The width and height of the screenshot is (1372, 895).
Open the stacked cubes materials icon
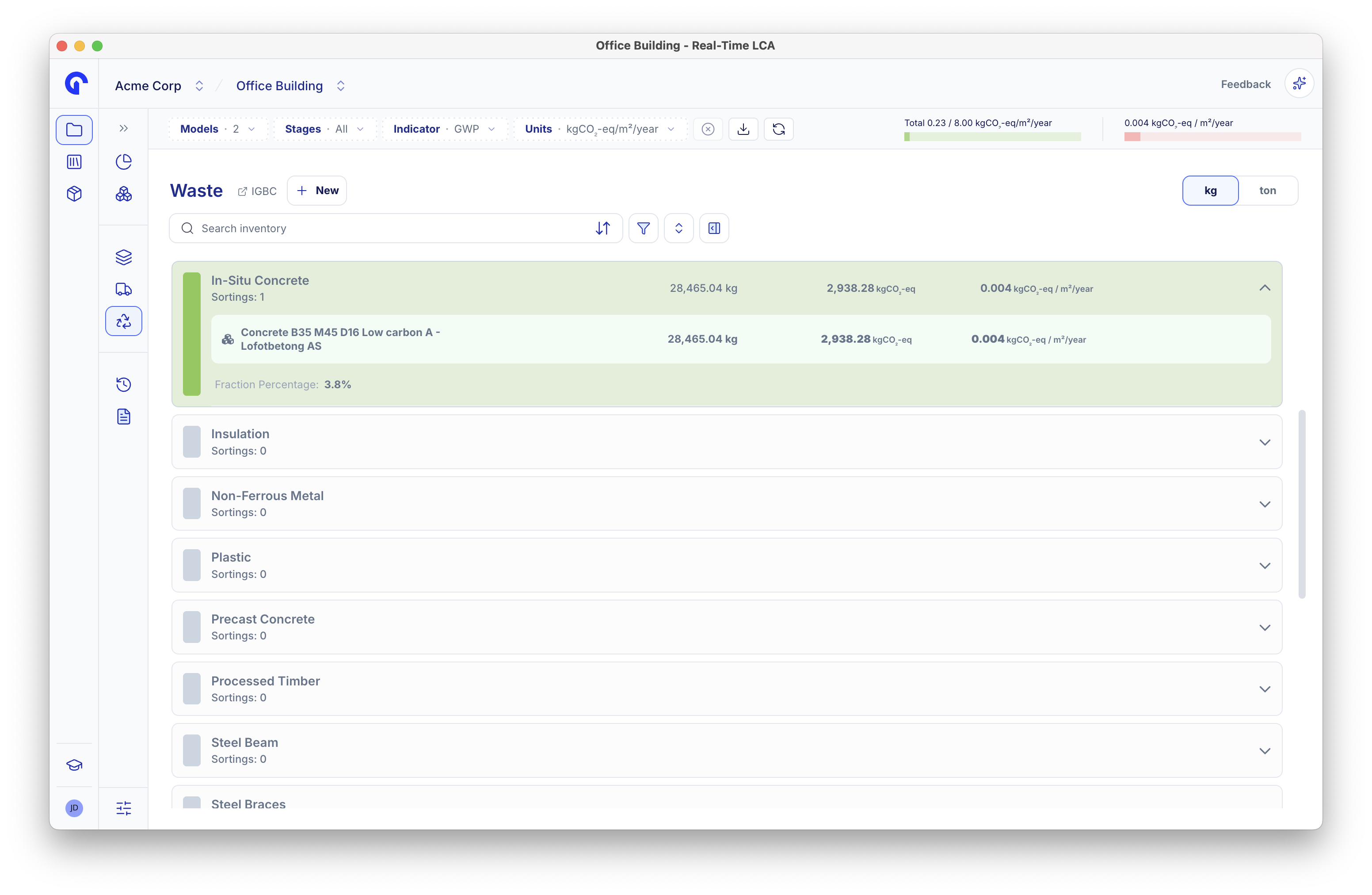coord(123,194)
